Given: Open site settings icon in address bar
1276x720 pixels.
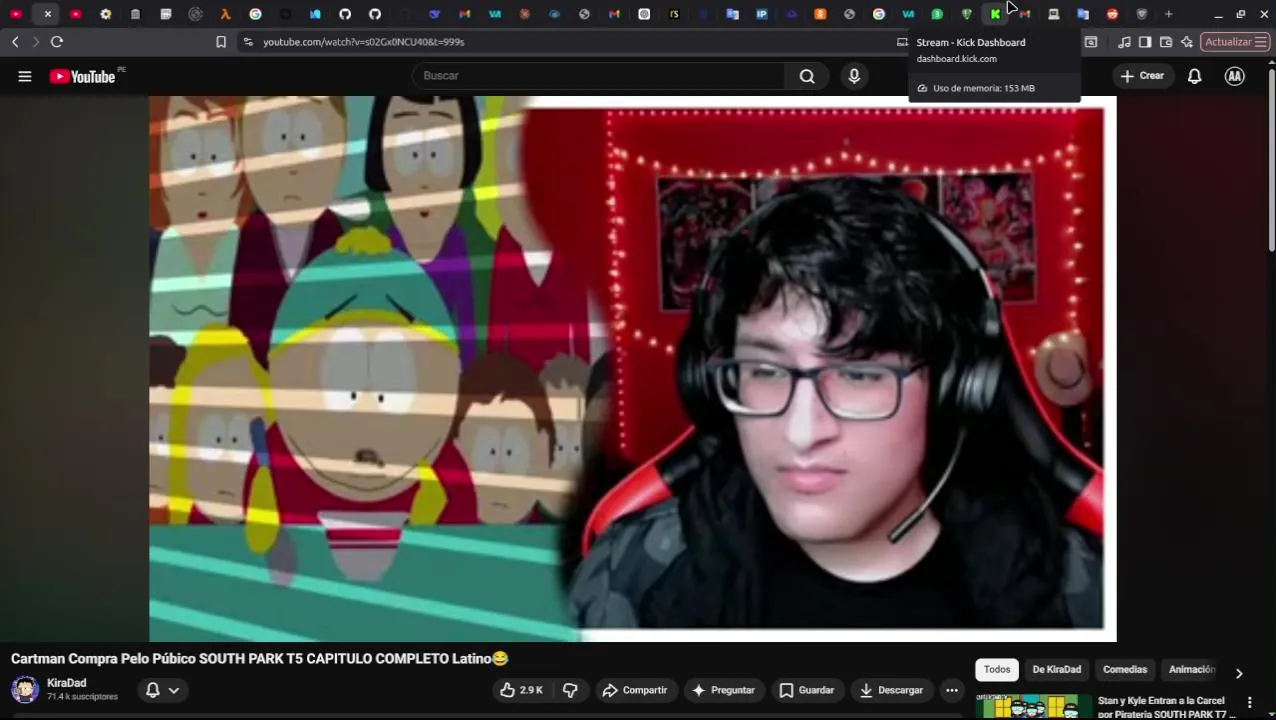Looking at the screenshot, I should click(248, 42).
